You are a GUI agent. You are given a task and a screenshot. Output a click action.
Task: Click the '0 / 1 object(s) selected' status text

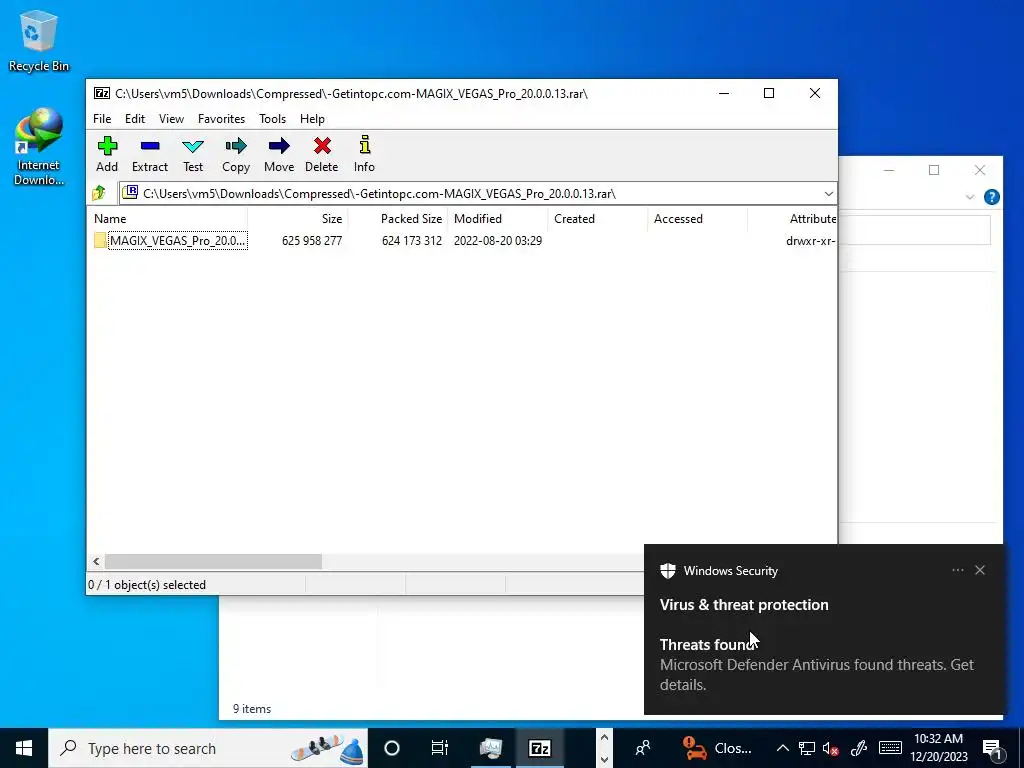147,584
